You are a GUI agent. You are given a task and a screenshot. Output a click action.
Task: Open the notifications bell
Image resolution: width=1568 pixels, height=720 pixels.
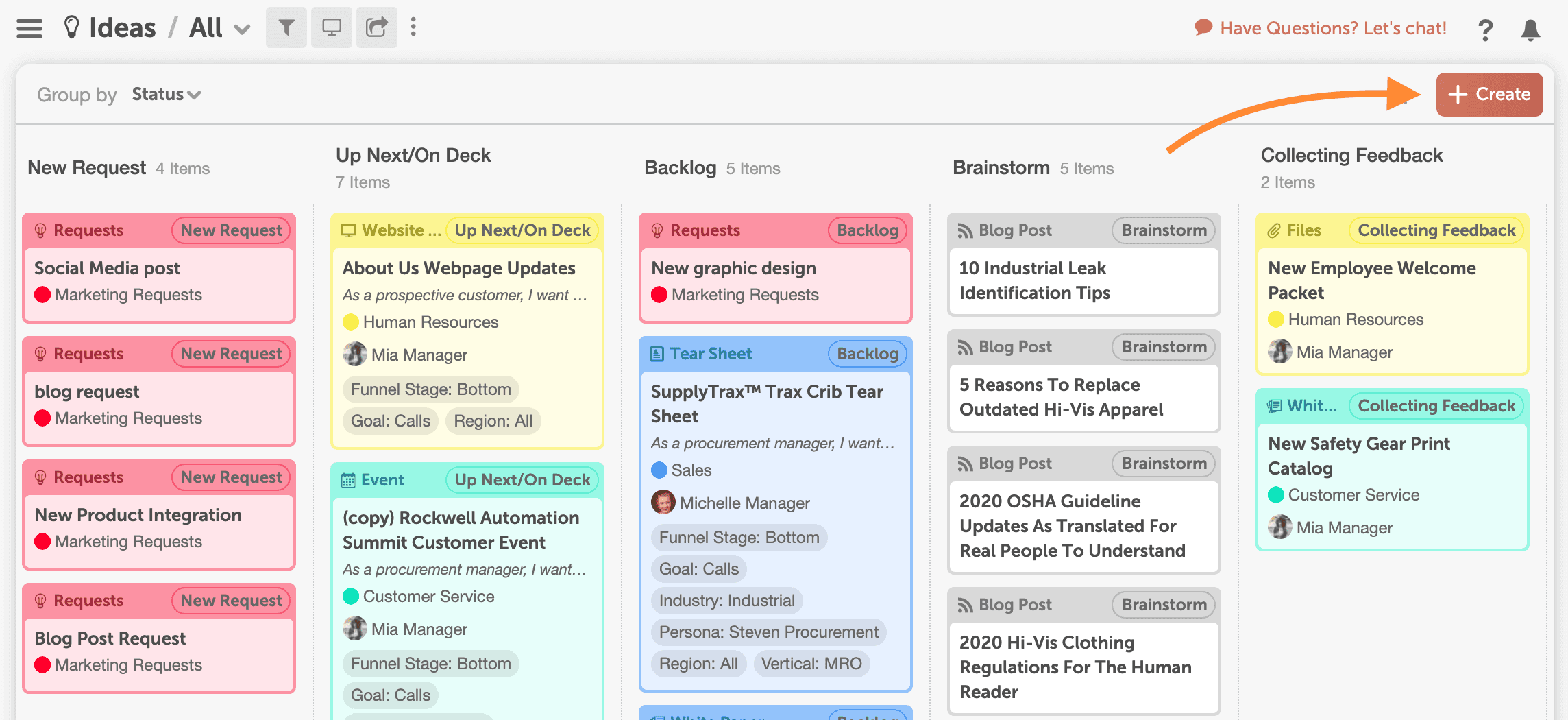(1530, 29)
